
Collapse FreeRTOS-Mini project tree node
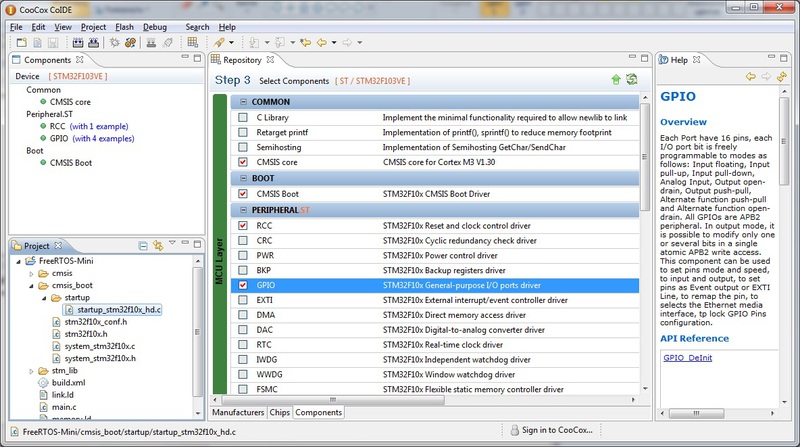[19, 261]
